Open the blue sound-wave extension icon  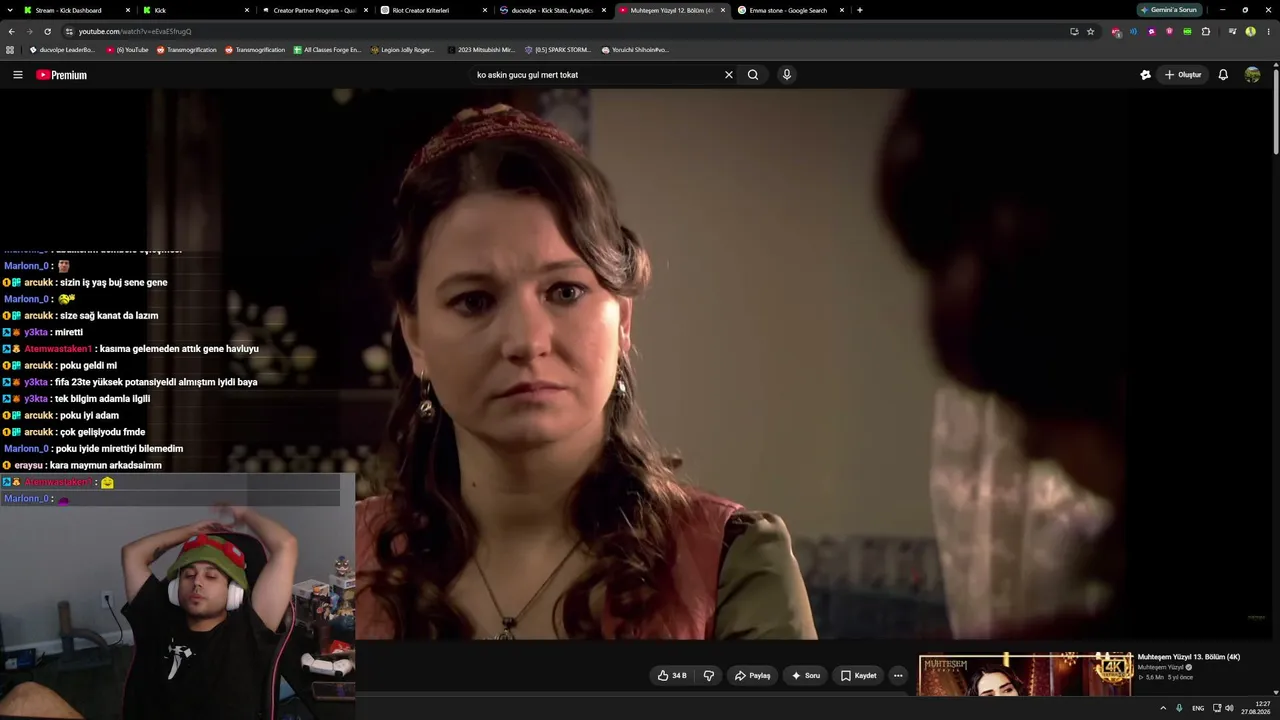1133,31
